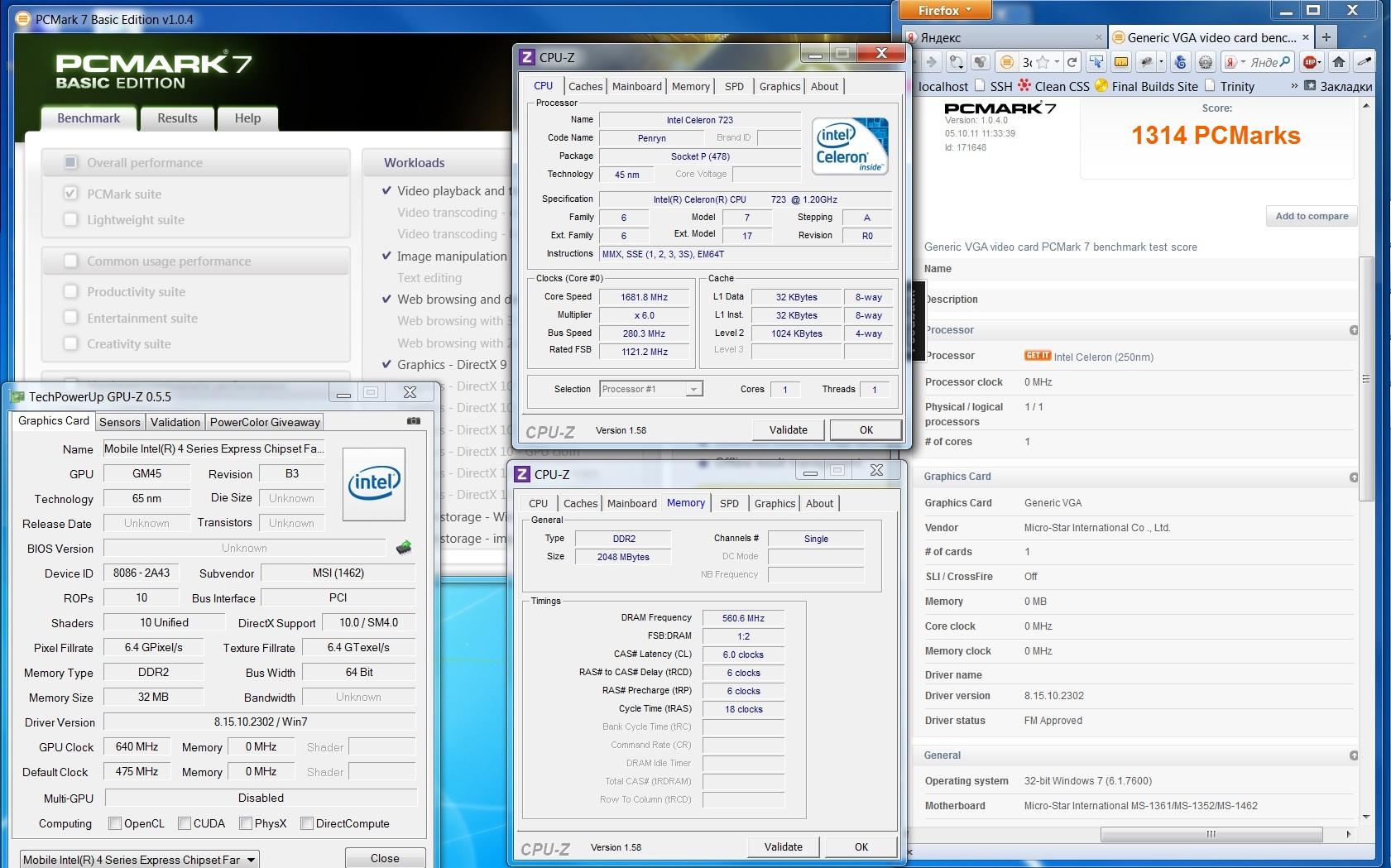Switch to the Яндекс browser tab
The height and width of the screenshot is (868, 1391).
1003,37
